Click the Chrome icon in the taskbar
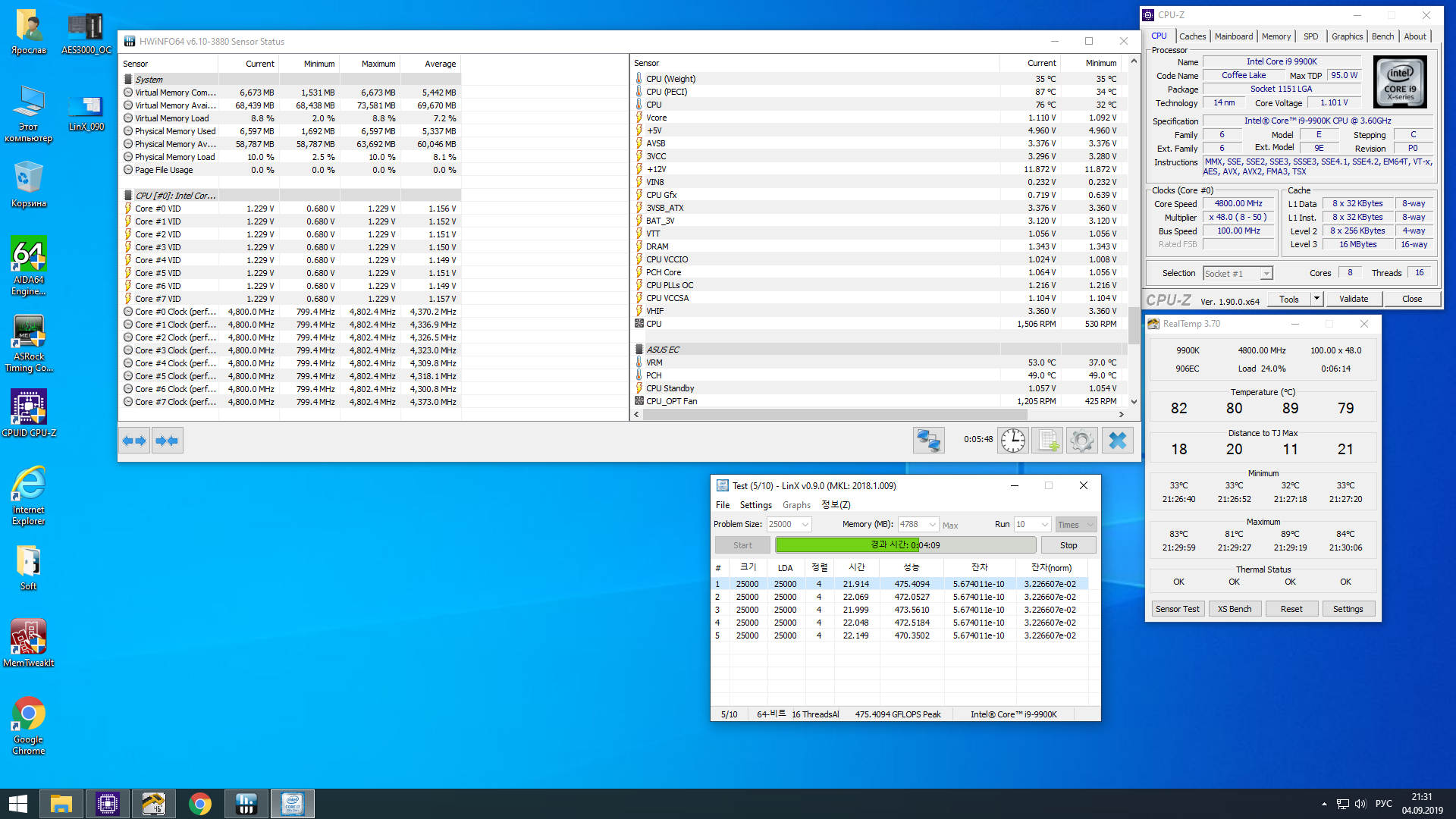Viewport: 1456px width, 819px height. (x=200, y=804)
